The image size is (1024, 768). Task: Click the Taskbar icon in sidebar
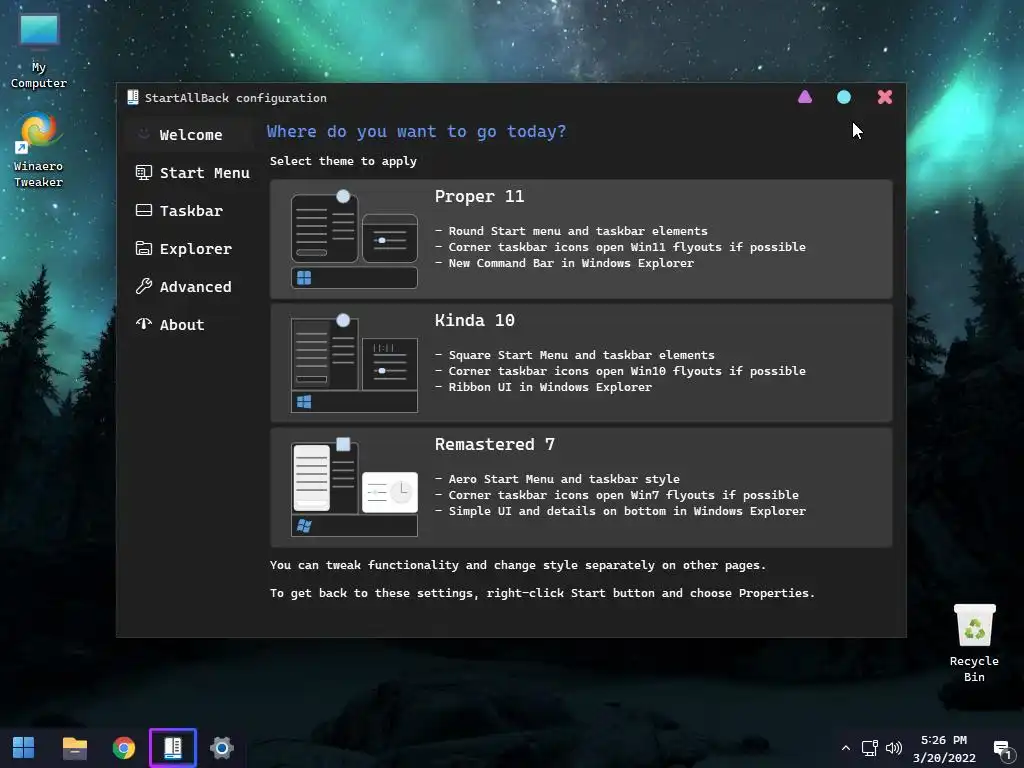[x=144, y=210]
